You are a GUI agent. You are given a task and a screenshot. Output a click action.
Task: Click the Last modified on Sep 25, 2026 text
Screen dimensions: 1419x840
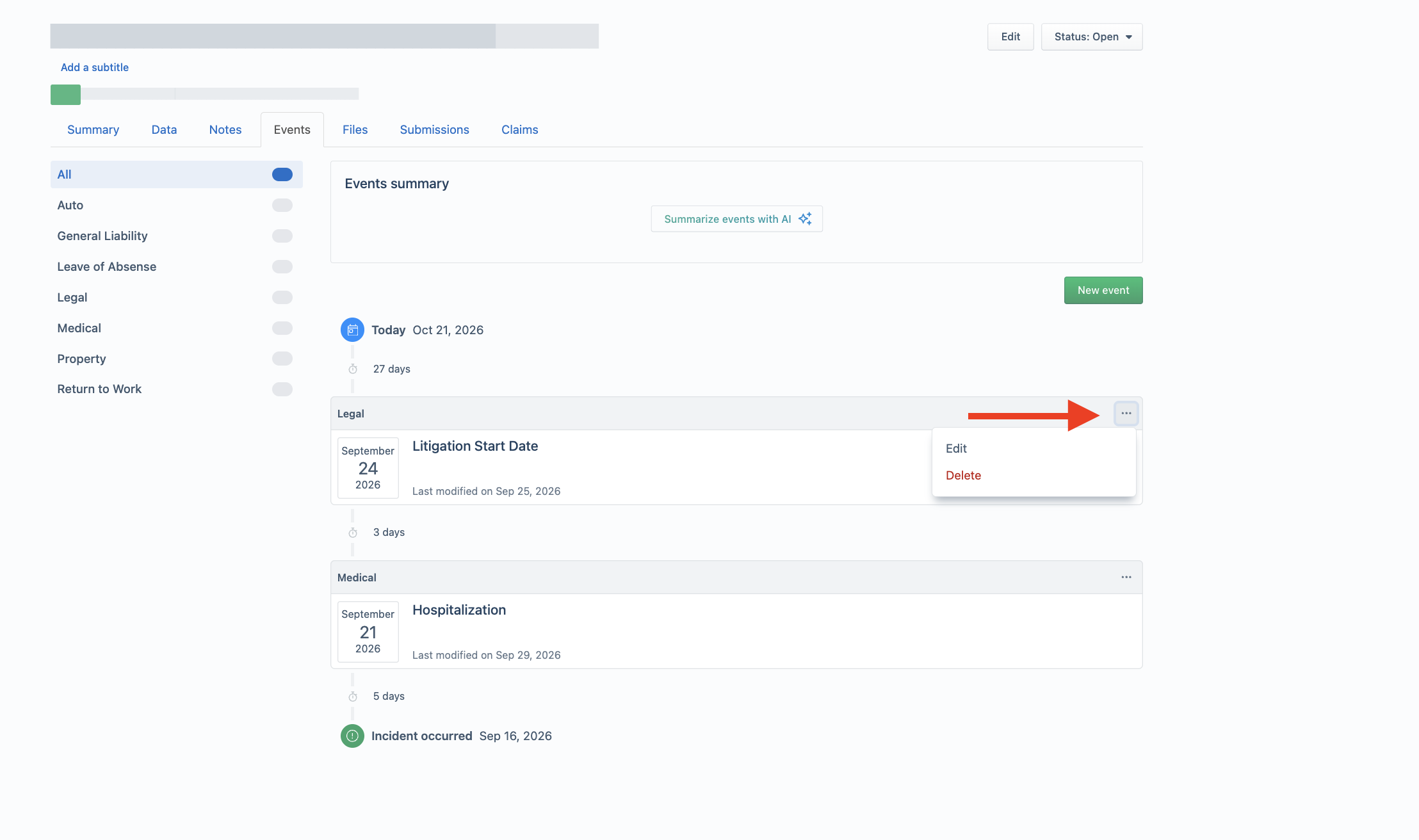click(x=487, y=492)
